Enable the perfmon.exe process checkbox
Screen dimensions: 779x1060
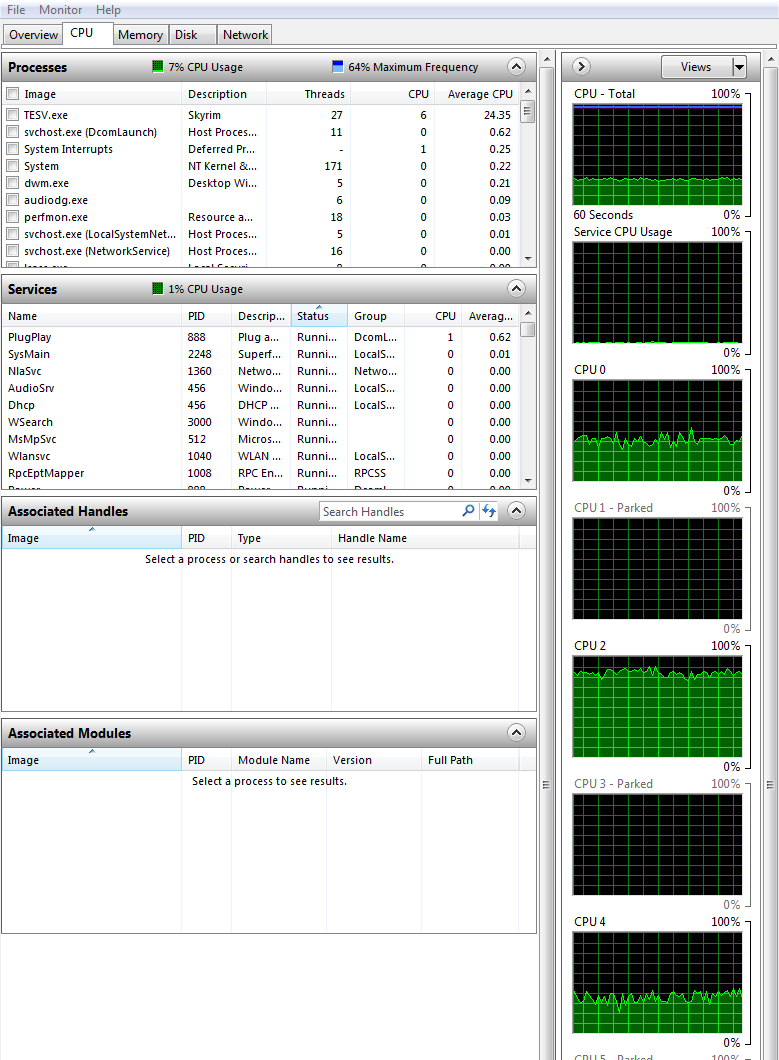13,217
